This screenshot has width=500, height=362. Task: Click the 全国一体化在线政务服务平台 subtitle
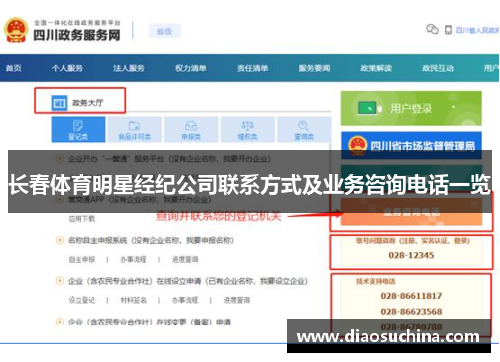77,22
